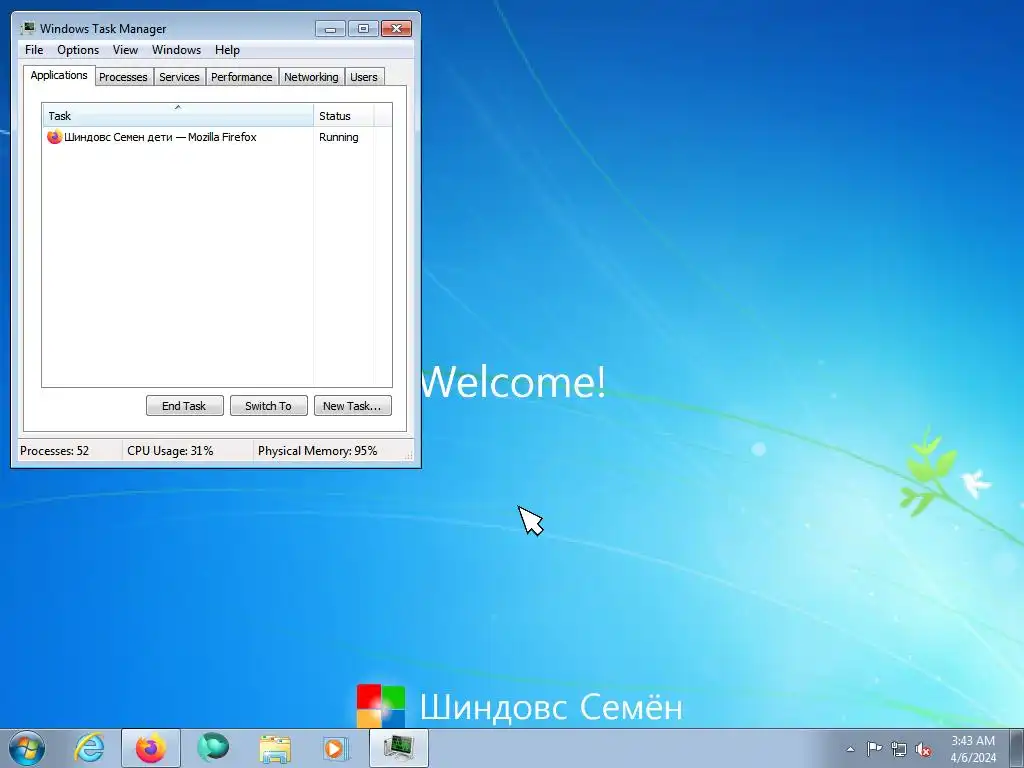Sort by the Task column header
The height and width of the screenshot is (768, 1024).
178,116
